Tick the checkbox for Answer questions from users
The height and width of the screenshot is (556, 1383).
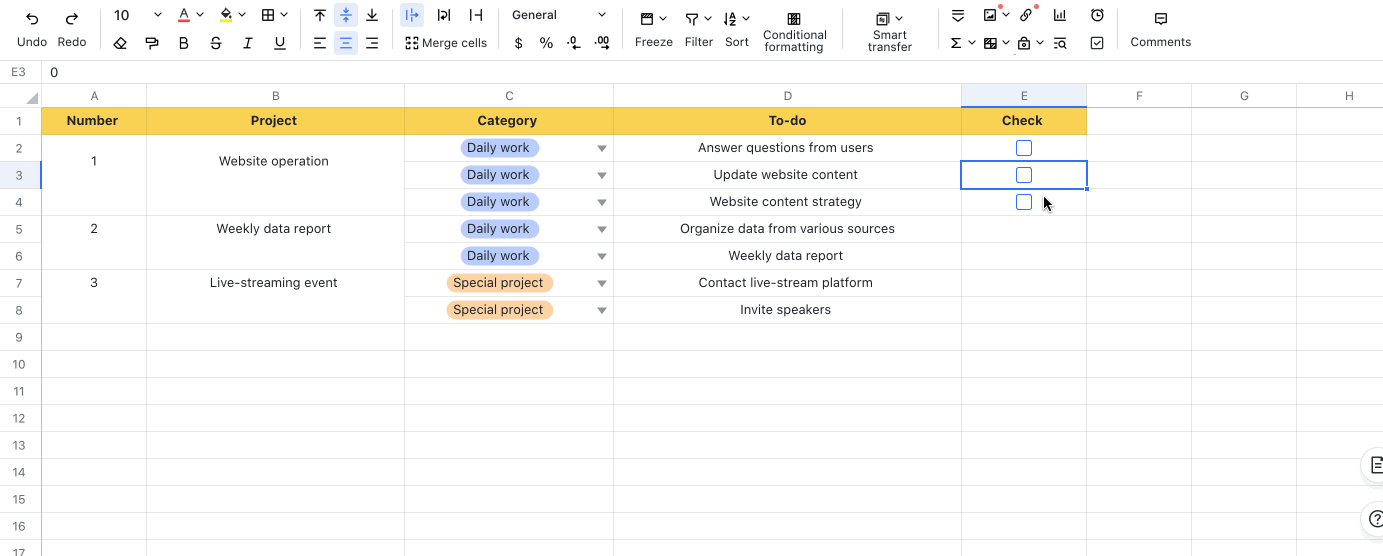1023,148
